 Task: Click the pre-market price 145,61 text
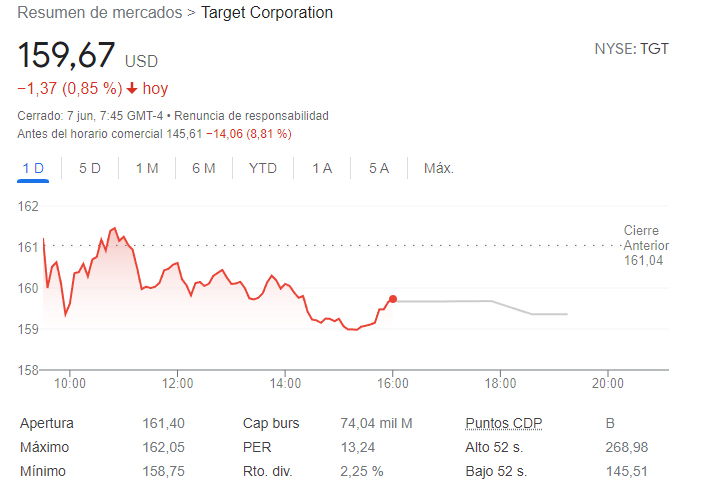tap(184, 133)
